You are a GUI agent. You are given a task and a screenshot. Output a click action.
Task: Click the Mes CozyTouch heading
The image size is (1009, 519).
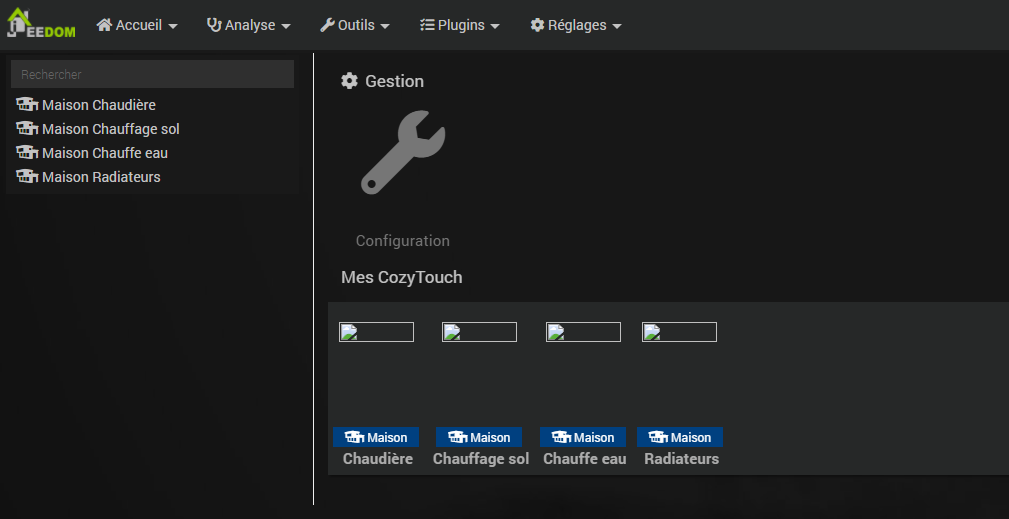[x=402, y=277]
